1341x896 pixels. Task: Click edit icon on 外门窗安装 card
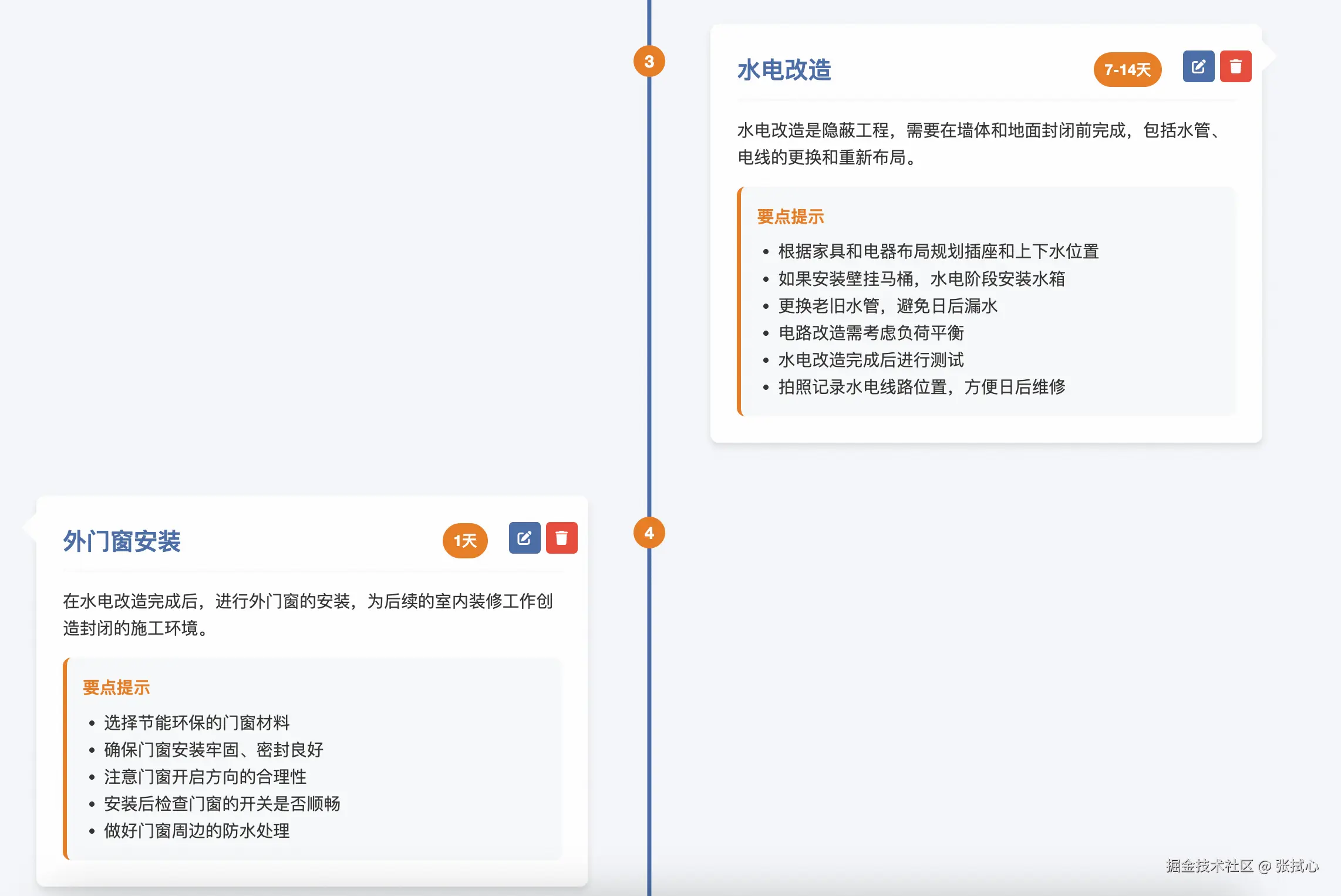tap(524, 538)
